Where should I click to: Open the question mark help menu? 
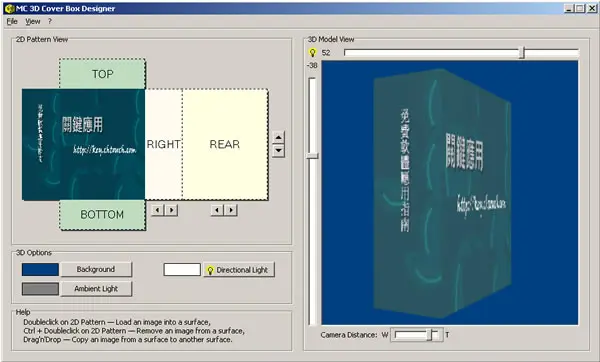[50, 21]
